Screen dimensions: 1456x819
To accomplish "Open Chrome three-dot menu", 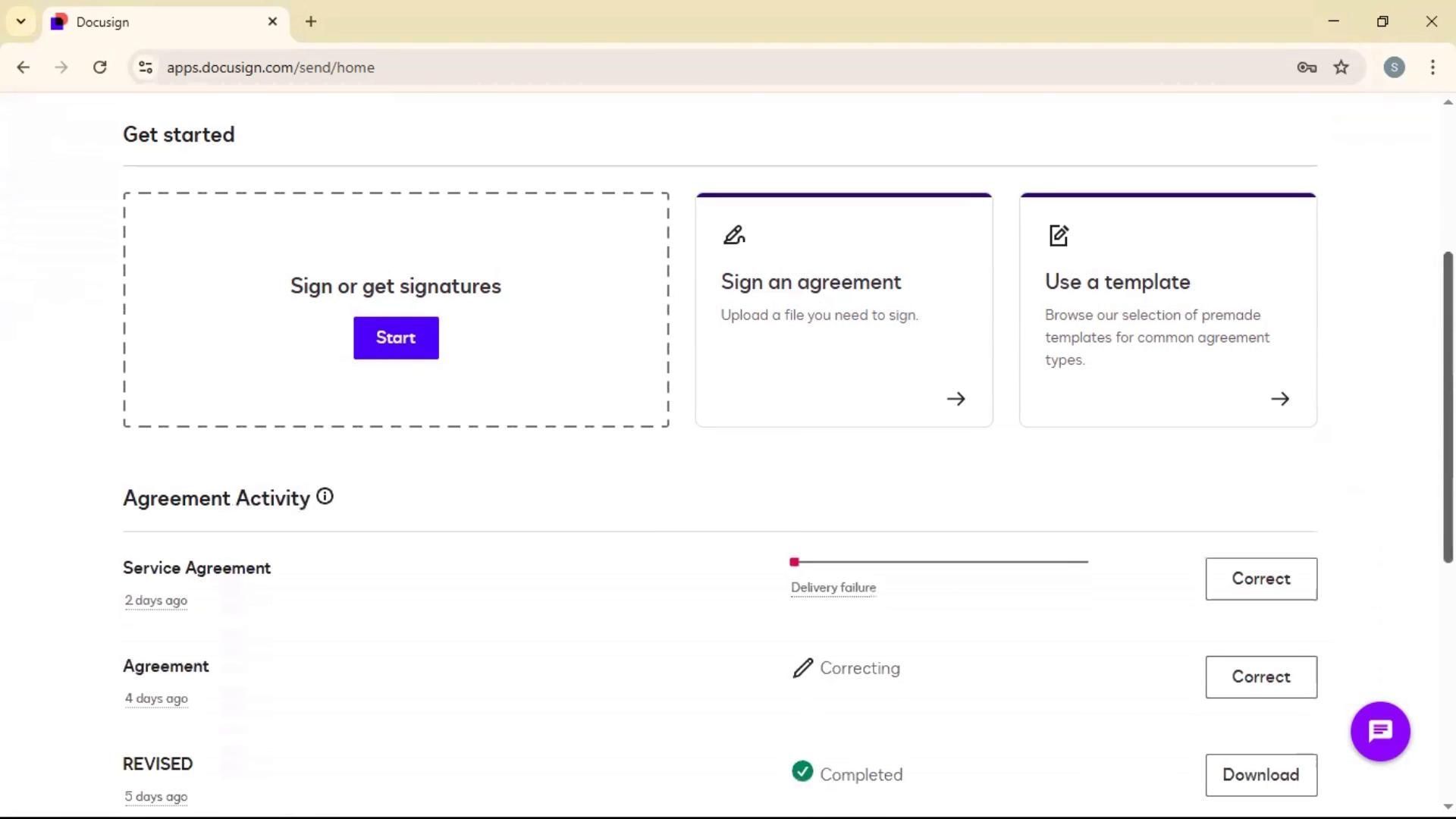I will pos(1432,67).
